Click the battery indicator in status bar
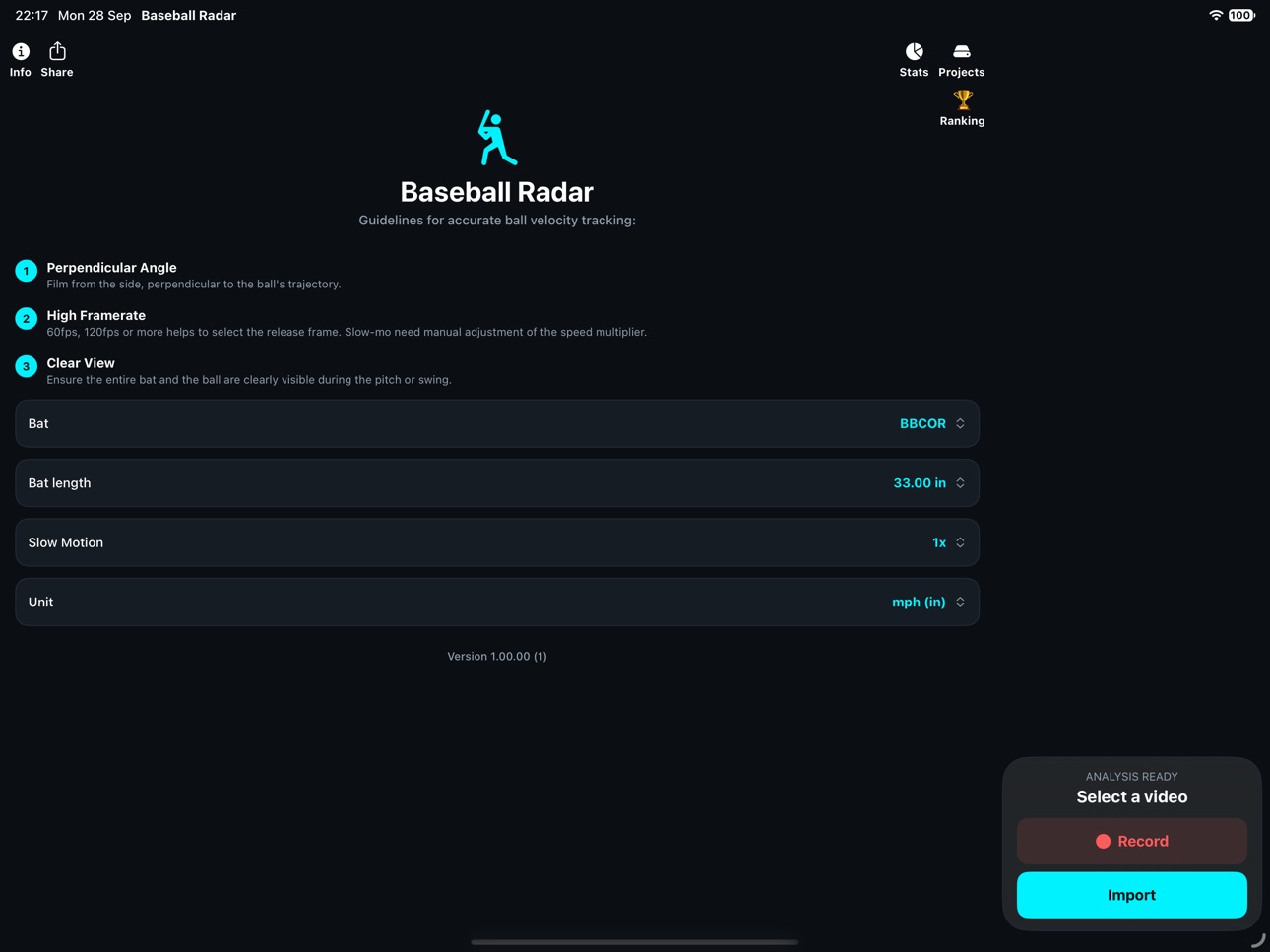The width and height of the screenshot is (1270, 952). [1241, 15]
